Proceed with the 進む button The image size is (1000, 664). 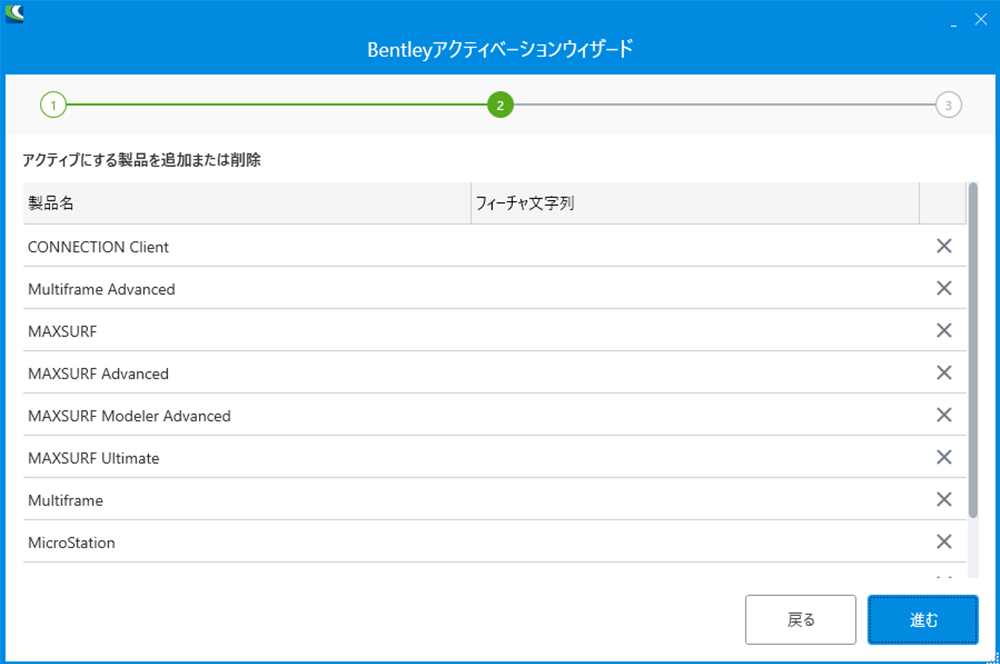pos(923,619)
